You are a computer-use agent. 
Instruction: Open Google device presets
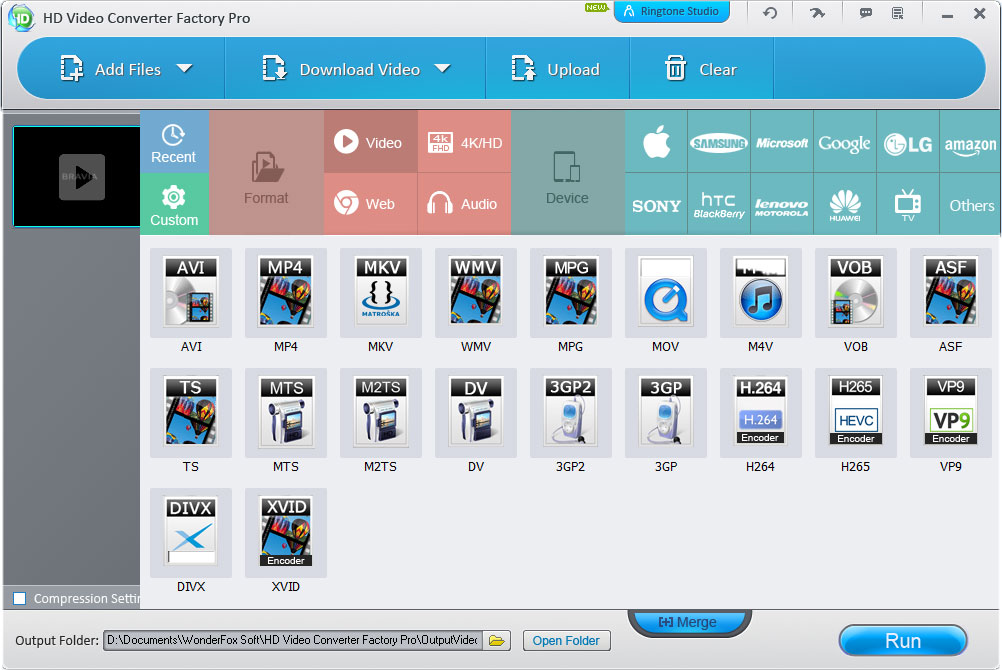click(x=845, y=142)
